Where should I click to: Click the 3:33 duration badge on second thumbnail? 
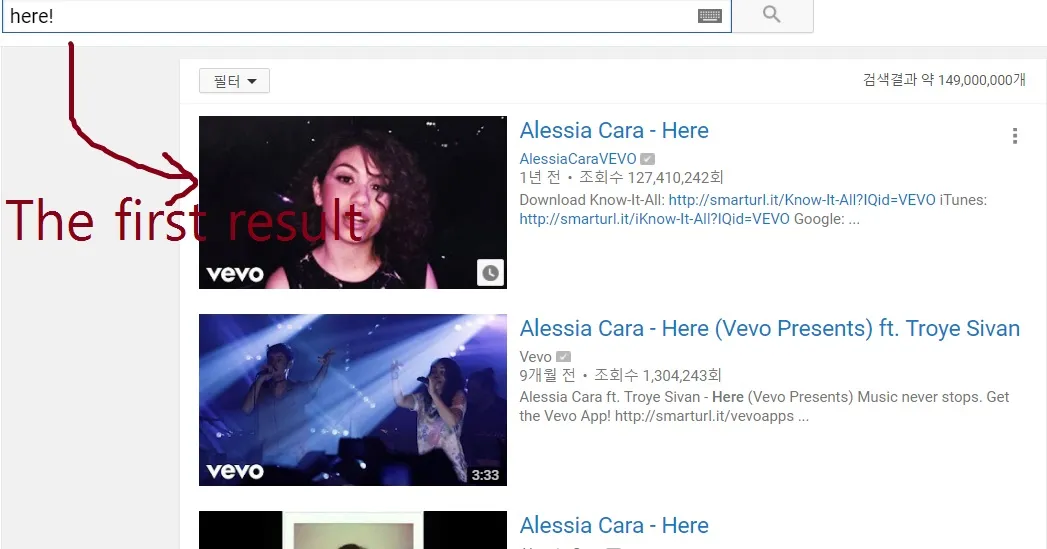pos(485,475)
